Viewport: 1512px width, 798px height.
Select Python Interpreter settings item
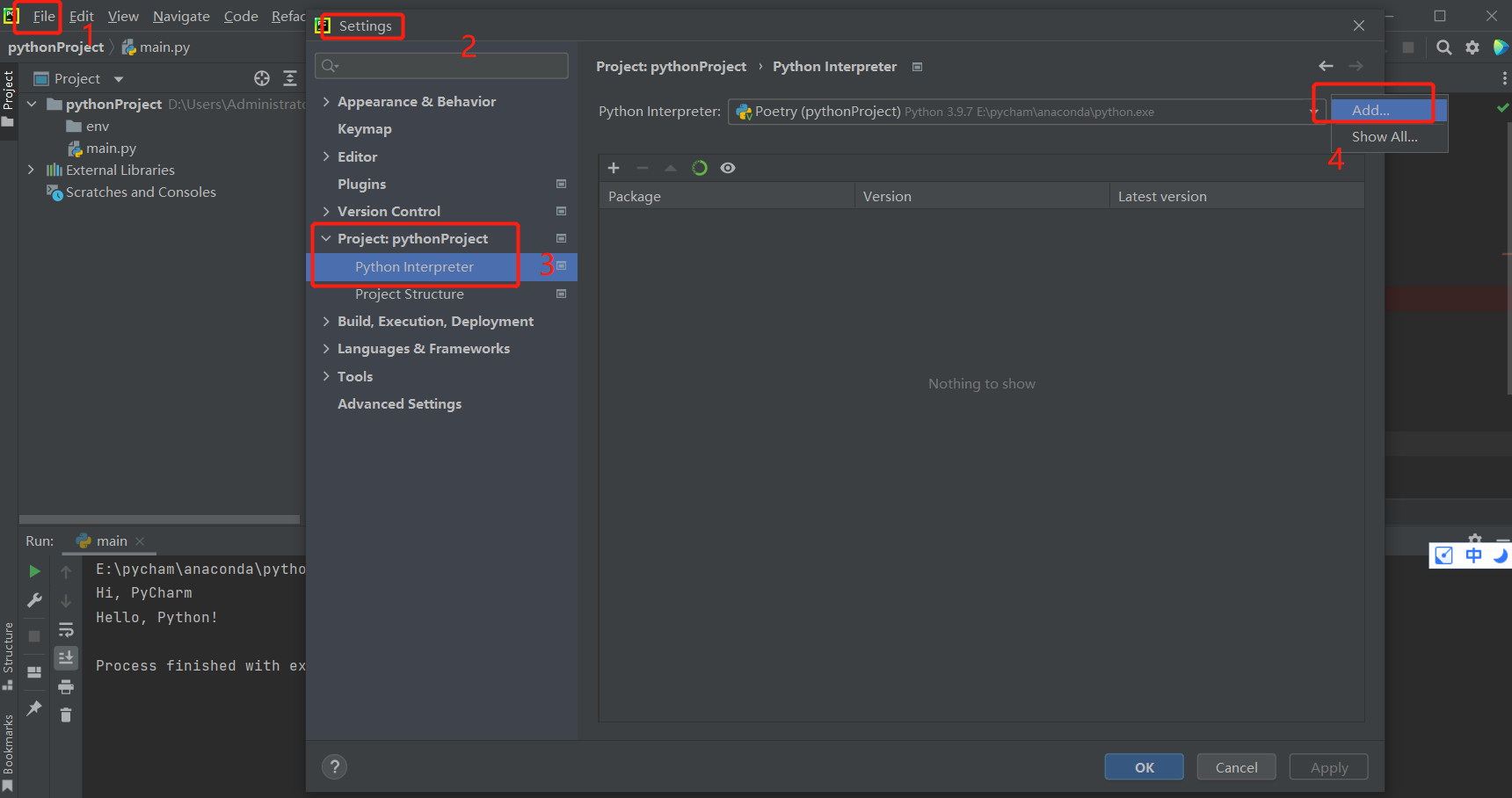click(x=441, y=266)
